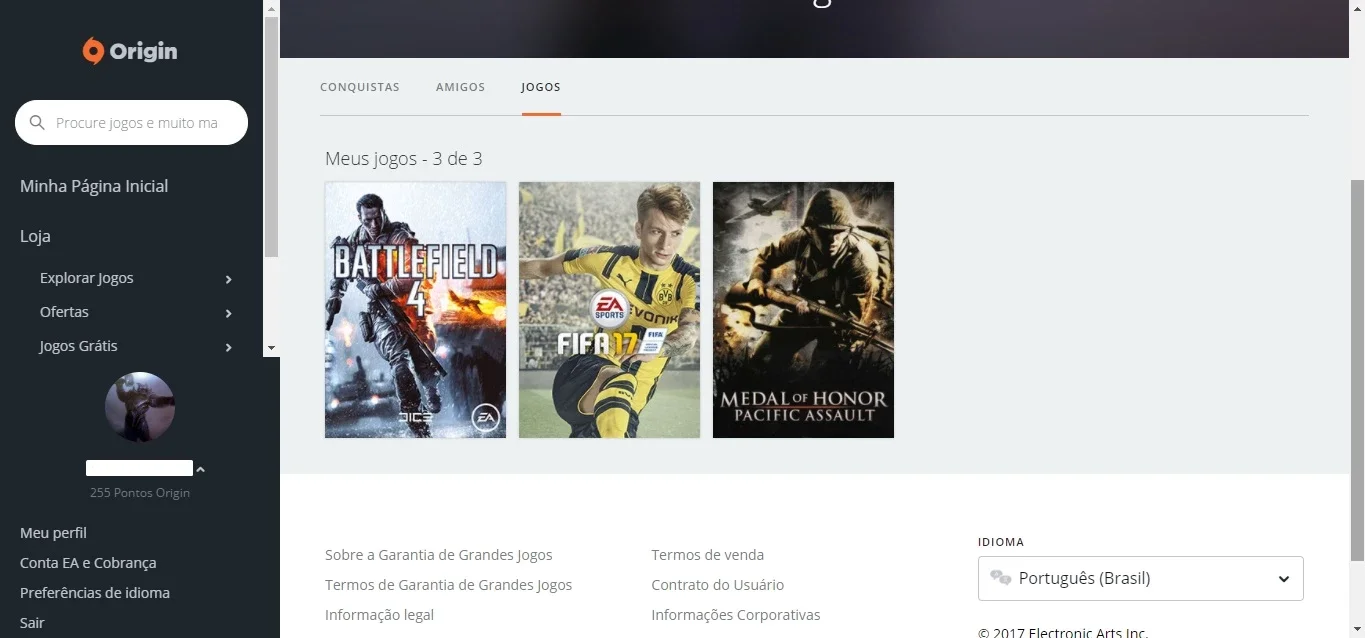Image resolution: width=1365 pixels, height=638 pixels.
Task: Open Informação legal link
Action: click(380, 615)
